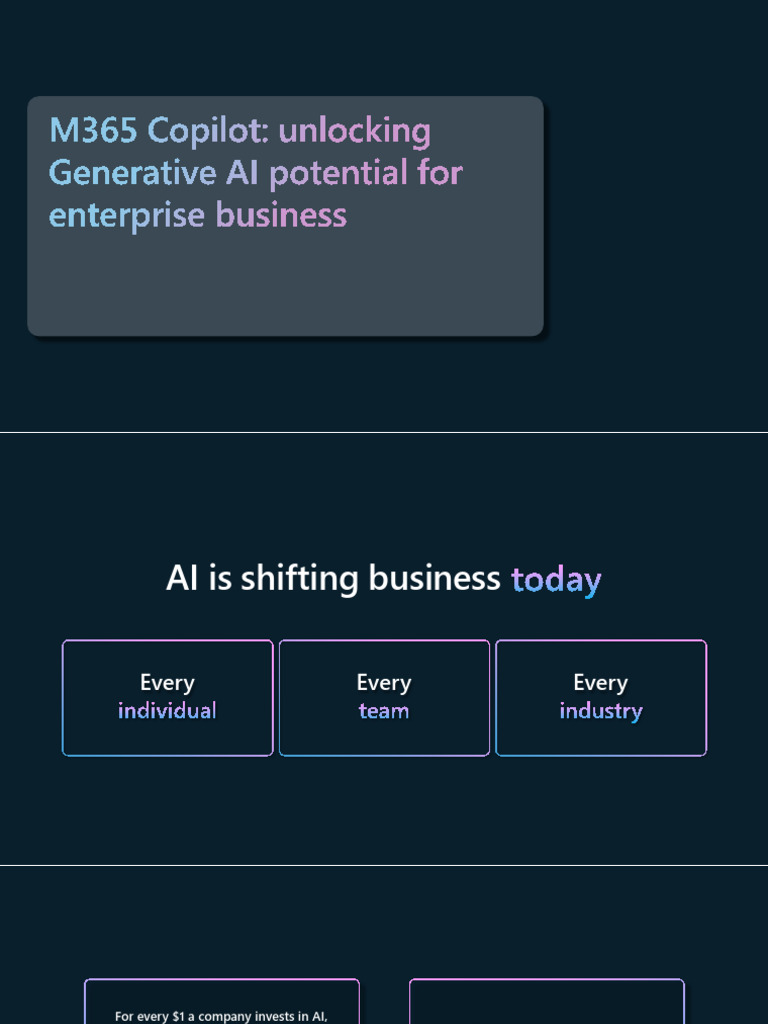The width and height of the screenshot is (768, 1024).
Task: Click "Every" above the word industry
Action: [601, 683]
